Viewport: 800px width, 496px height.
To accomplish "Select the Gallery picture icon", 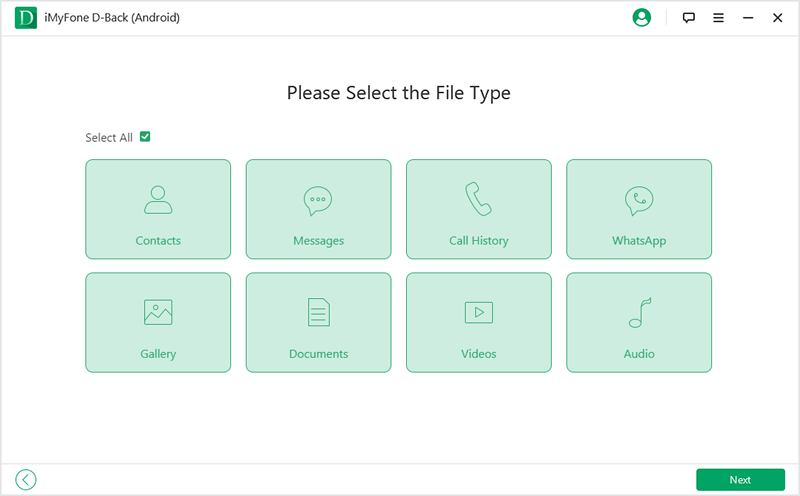I will click(x=158, y=313).
